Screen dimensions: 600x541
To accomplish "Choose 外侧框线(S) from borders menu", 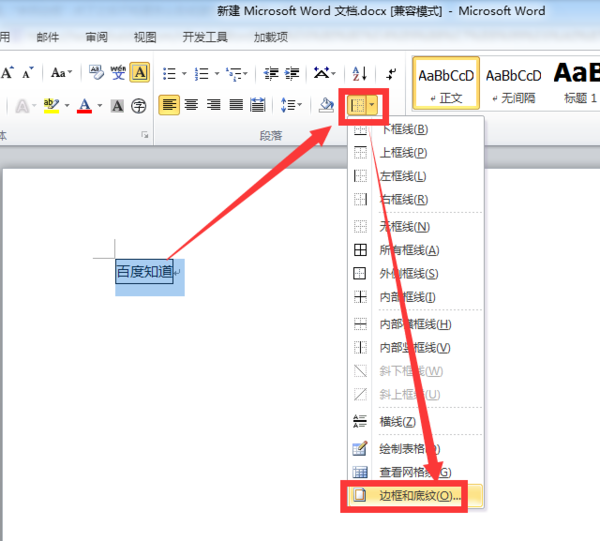I will click(x=416, y=274).
